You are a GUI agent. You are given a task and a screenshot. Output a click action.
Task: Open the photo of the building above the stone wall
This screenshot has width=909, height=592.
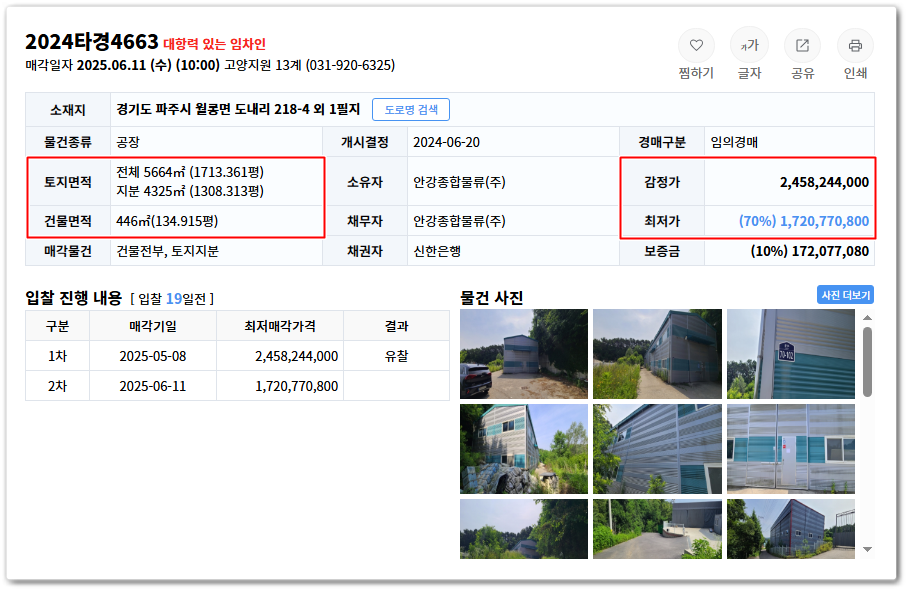(524, 449)
